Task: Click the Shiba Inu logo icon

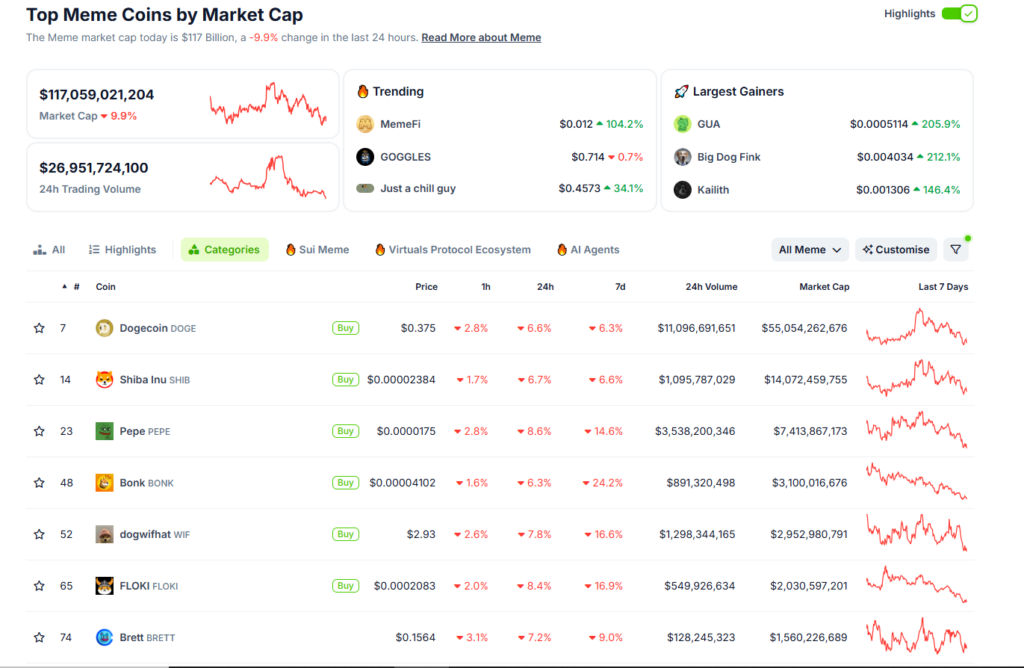Action: tap(104, 379)
